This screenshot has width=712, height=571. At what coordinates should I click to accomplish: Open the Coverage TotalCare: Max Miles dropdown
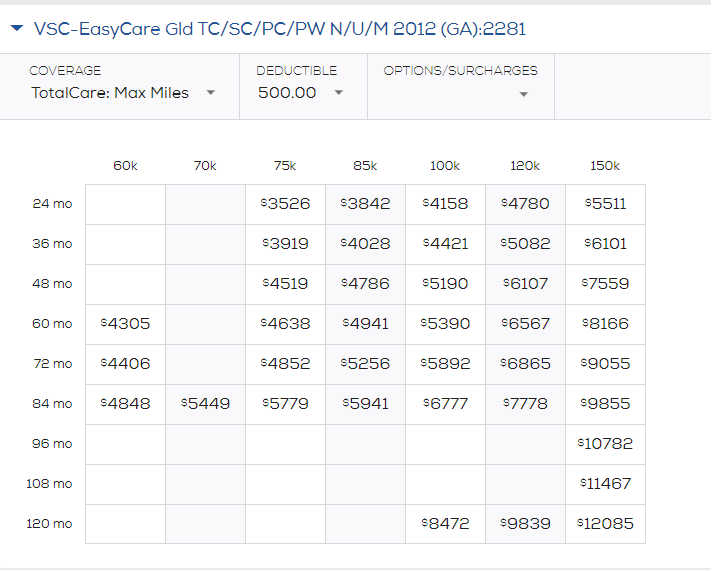[x=123, y=93]
